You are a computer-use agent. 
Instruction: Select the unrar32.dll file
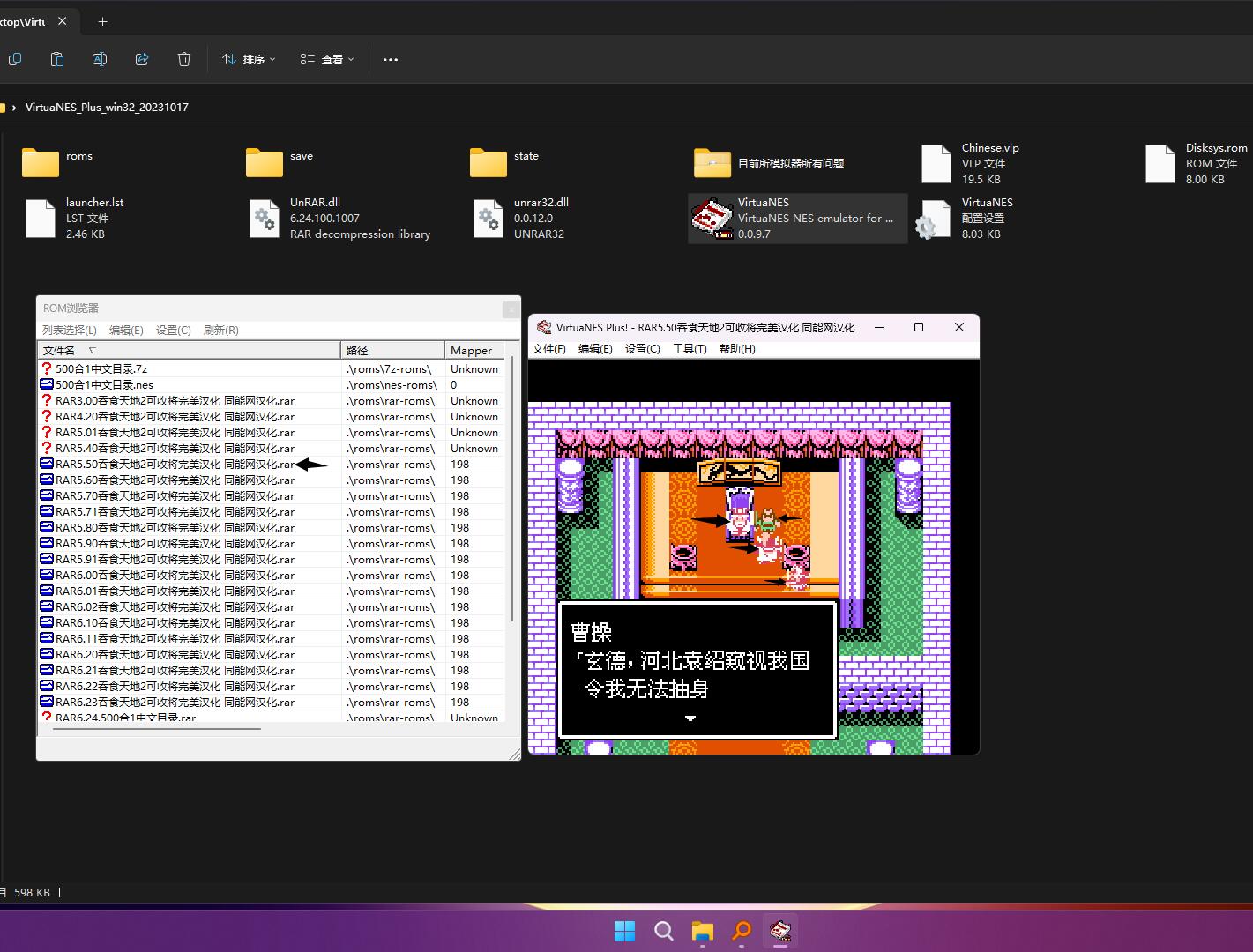(x=522, y=219)
